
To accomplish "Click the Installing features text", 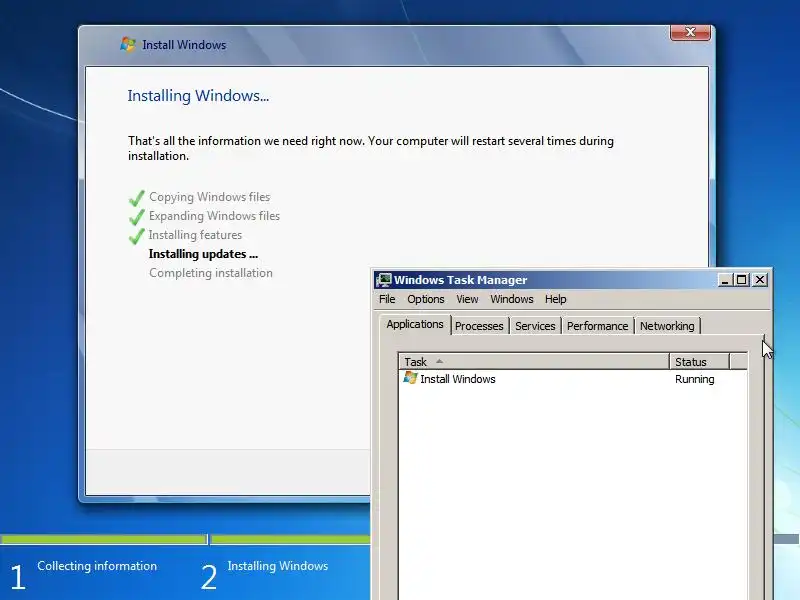I will tap(195, 235).
